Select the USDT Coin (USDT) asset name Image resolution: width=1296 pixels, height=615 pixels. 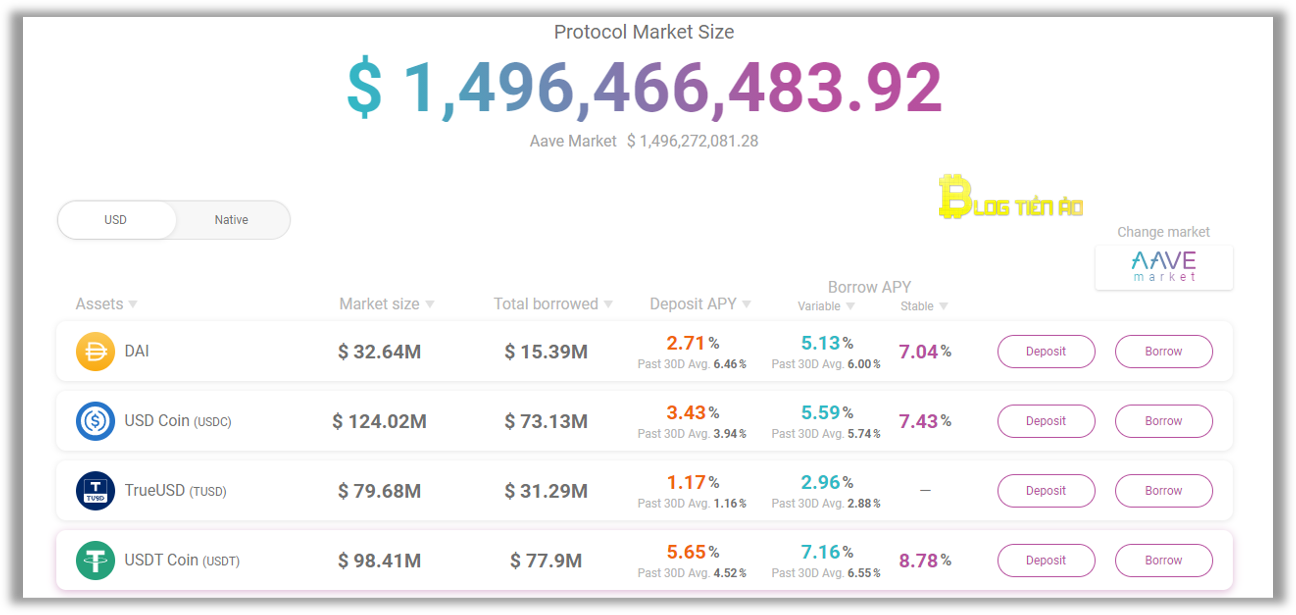182,561
